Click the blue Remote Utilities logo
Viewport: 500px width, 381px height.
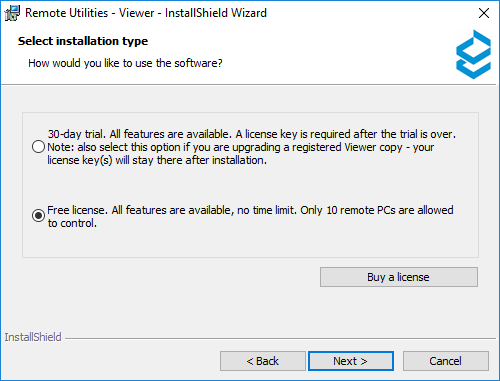(473, 54)
